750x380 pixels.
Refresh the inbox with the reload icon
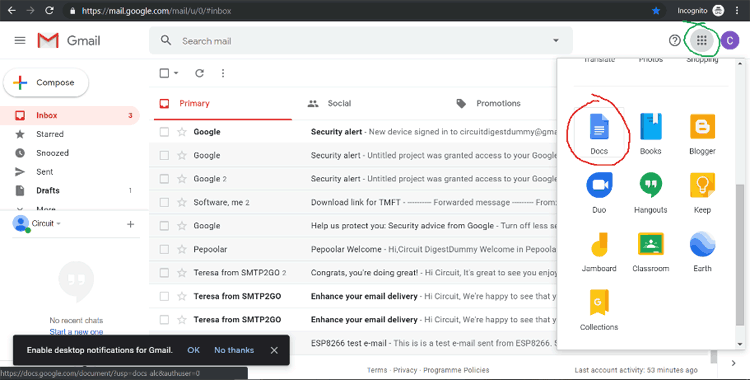click(x=199, y=73)
